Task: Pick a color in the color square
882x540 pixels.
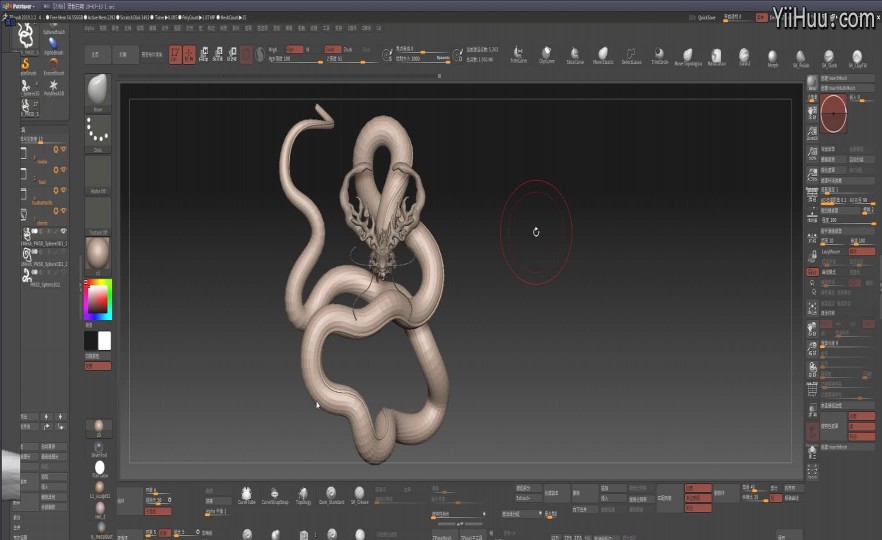Action: [97, 299]
